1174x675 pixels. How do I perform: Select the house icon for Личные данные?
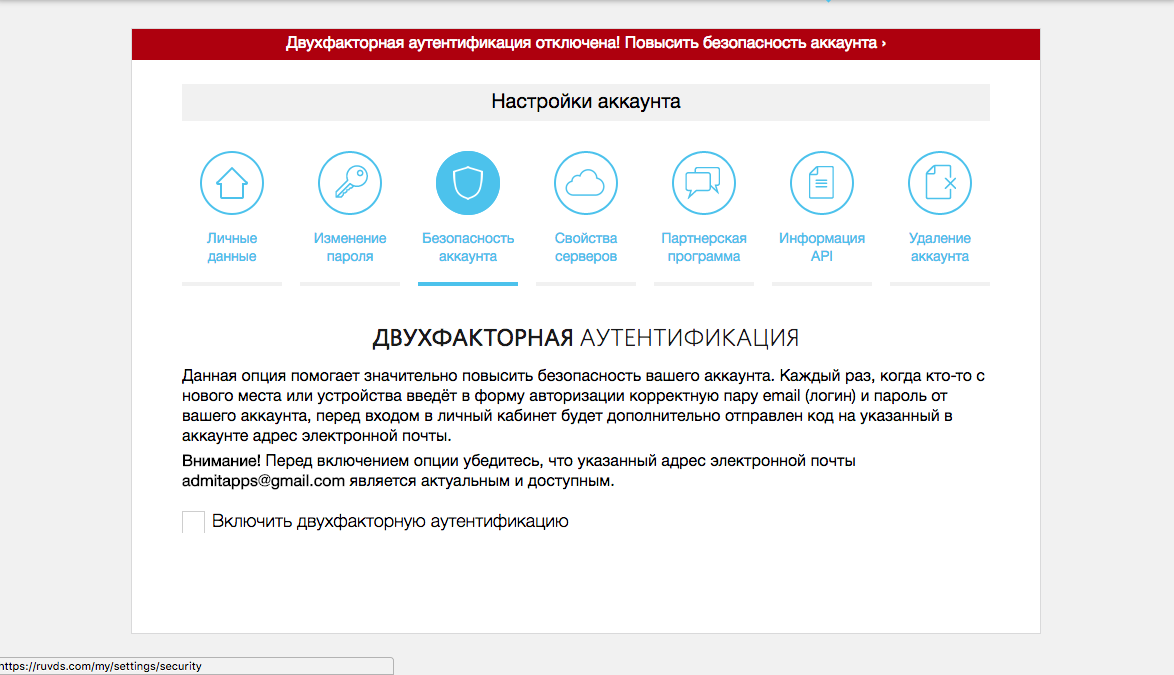click(231, 182)
